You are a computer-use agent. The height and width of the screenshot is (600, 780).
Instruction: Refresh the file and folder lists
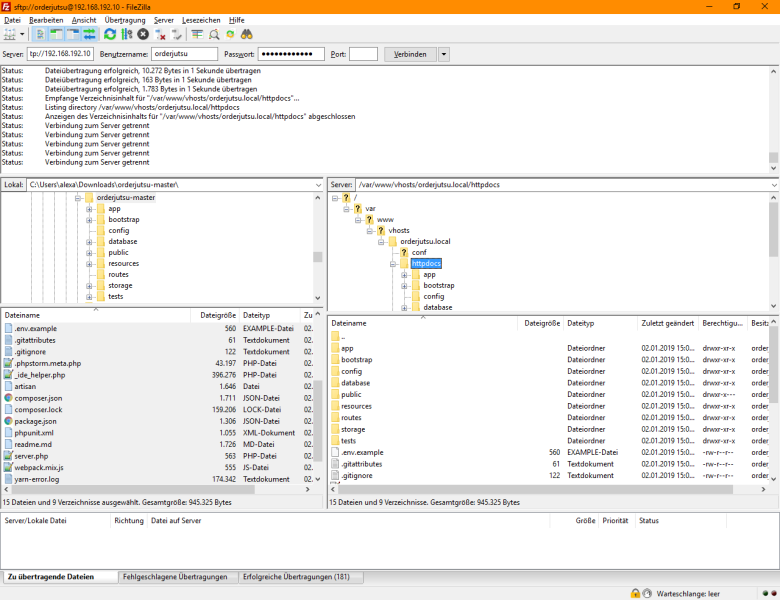click(x=109, y=34)
